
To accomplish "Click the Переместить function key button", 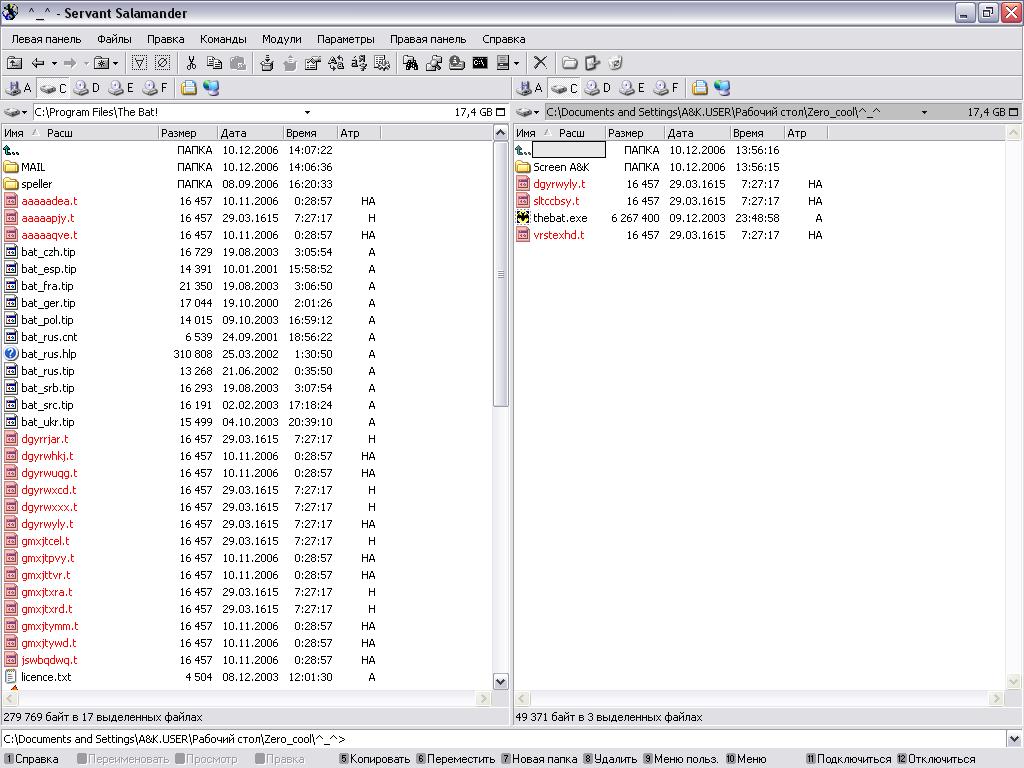I will [456, 759].
